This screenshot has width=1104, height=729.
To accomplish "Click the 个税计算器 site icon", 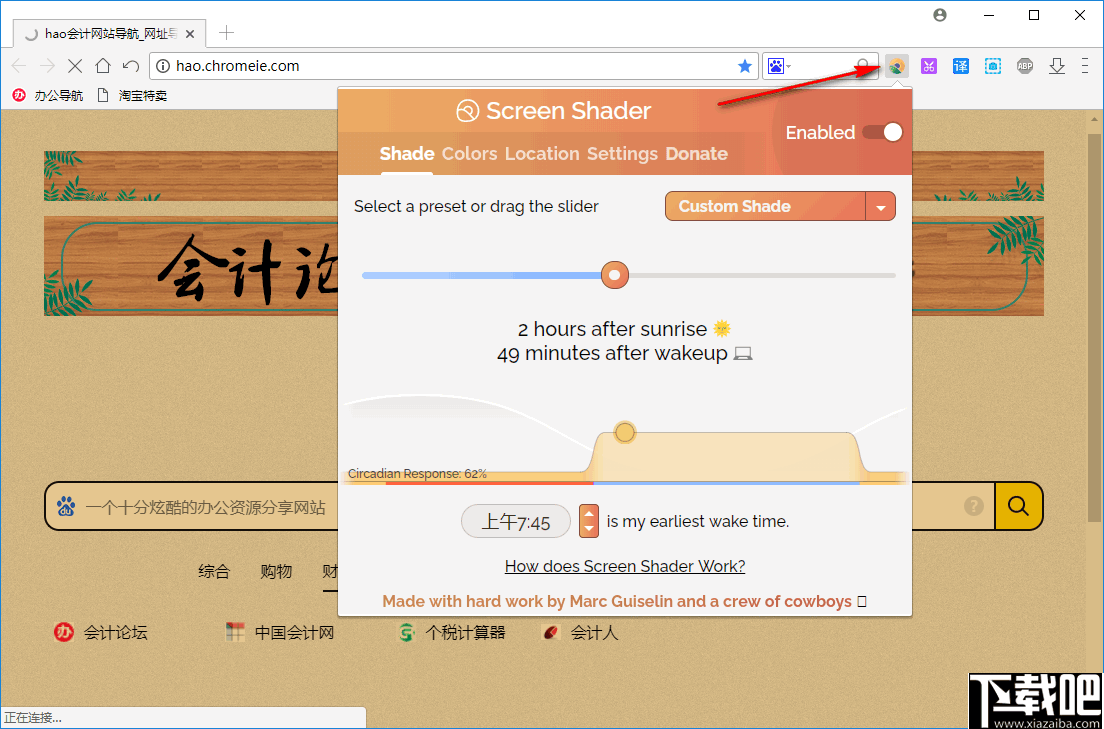I will click(x=406, y=632).
